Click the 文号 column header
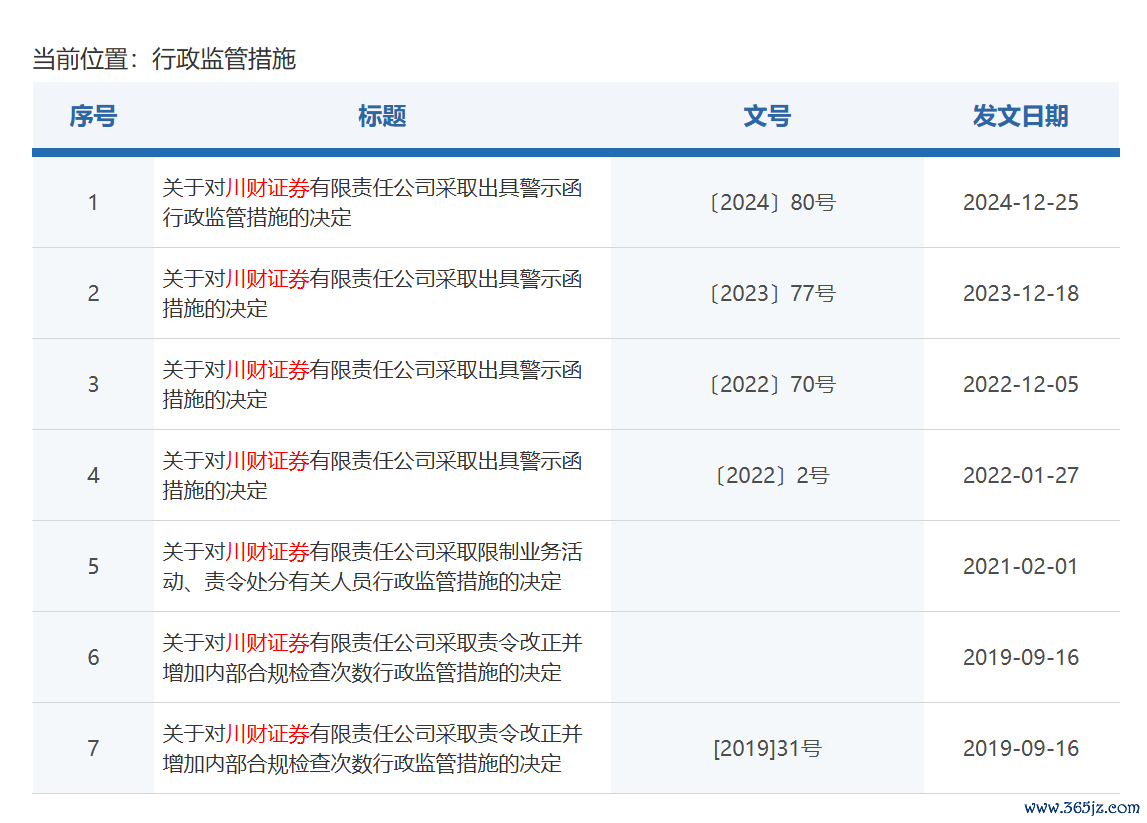 (x=767, y=116)
